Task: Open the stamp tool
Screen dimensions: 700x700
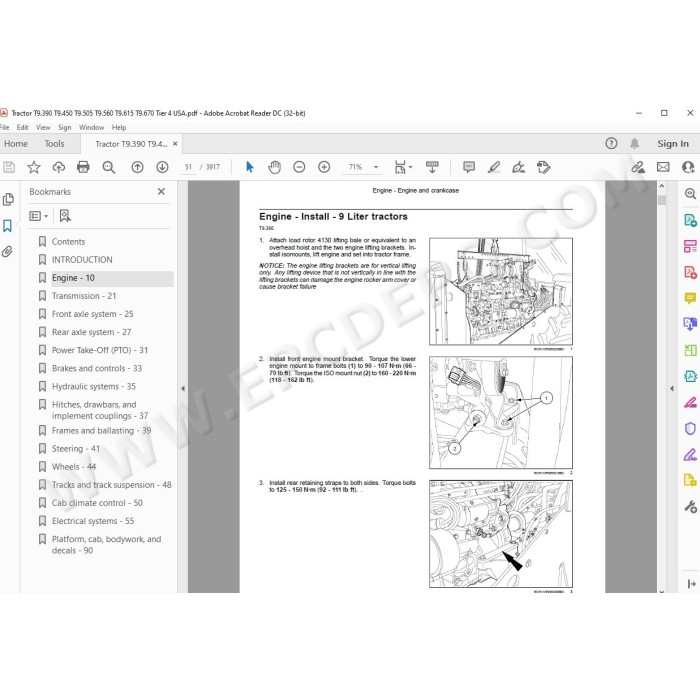Action: pos(543,167)
